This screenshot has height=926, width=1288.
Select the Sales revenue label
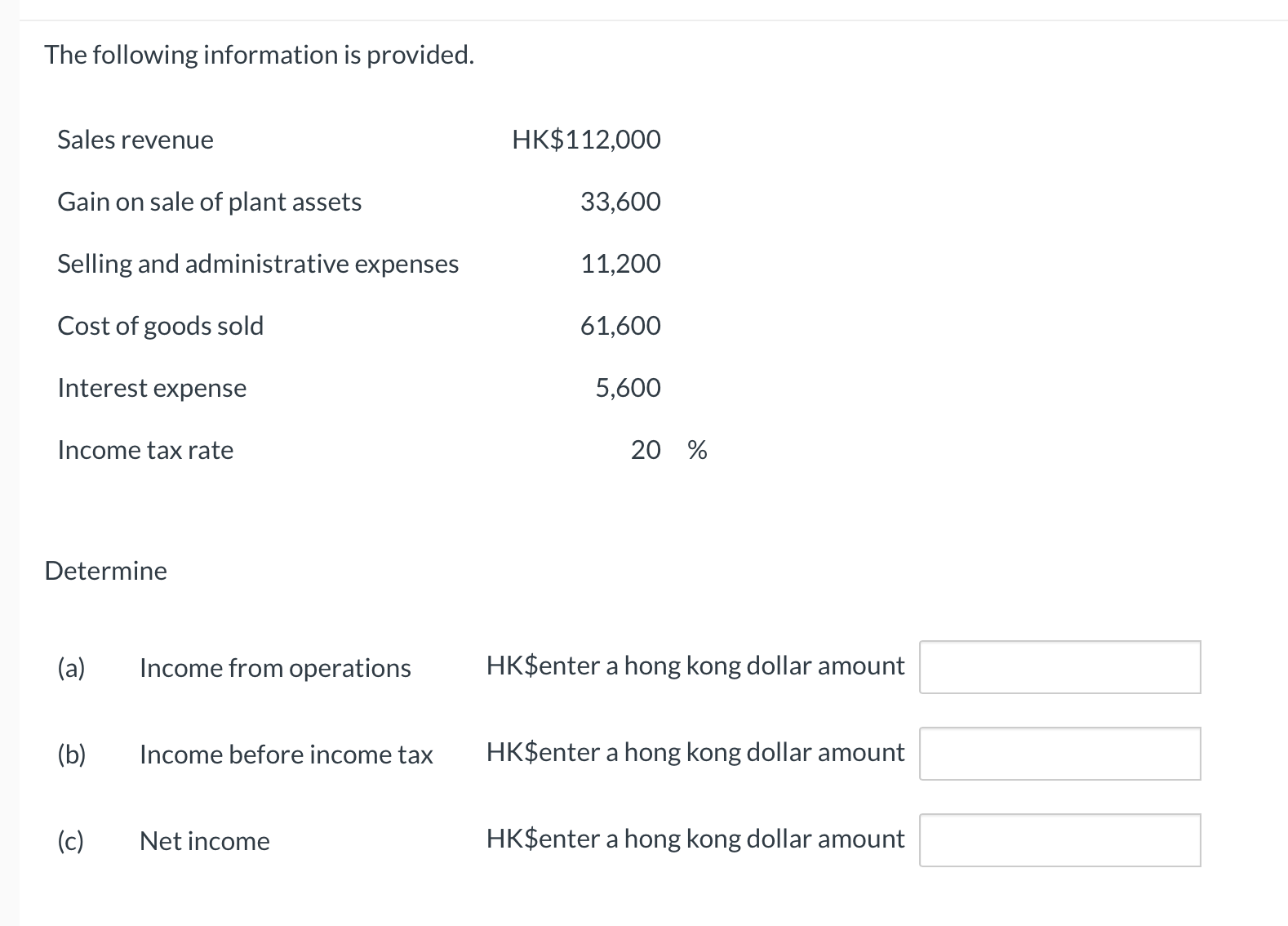(135, 140)
